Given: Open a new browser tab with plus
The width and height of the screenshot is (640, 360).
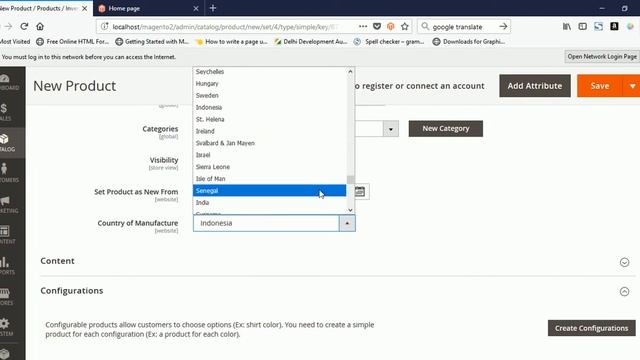Looking at the screenshot, I should 213,8.
